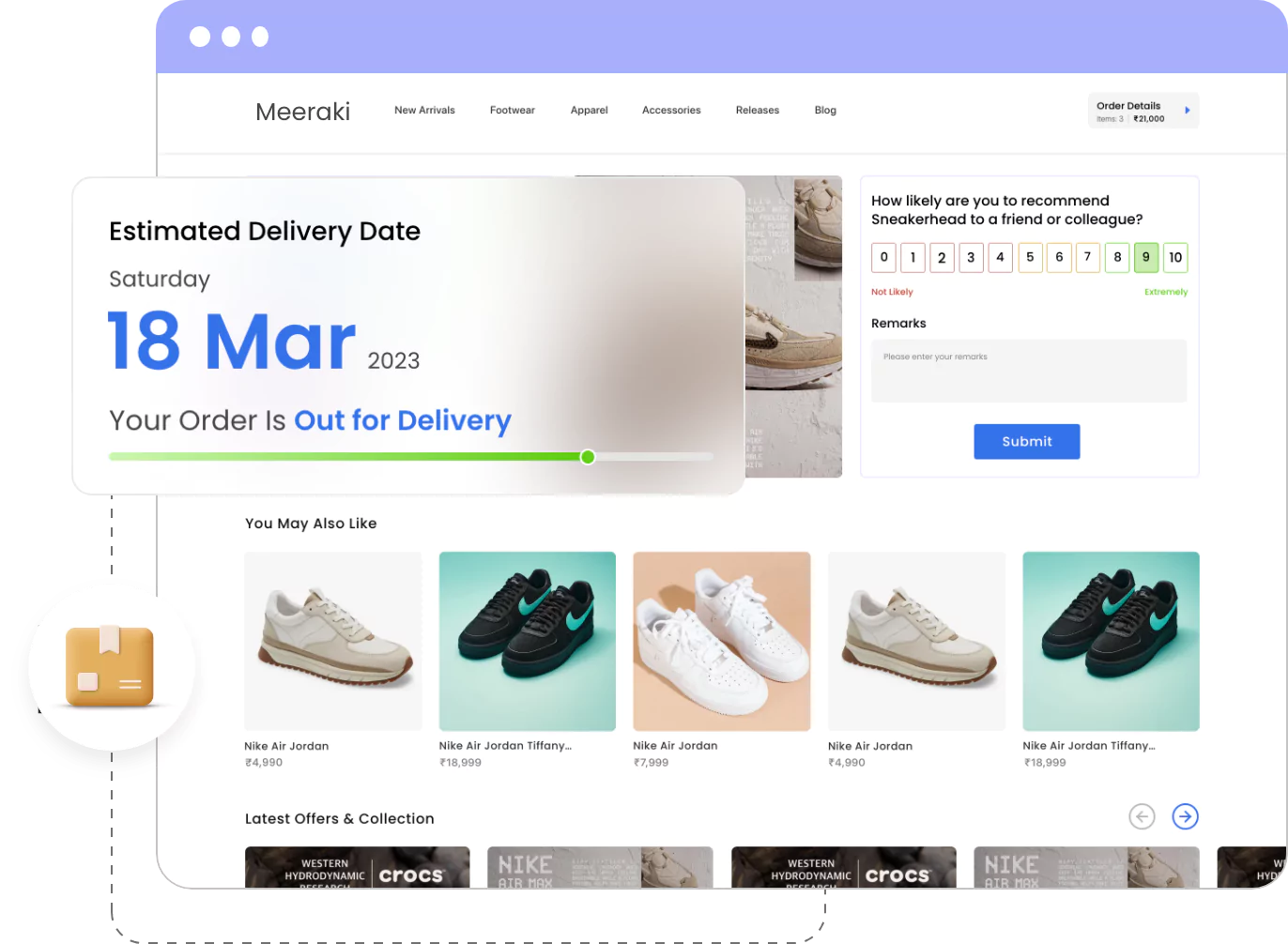Open first Nike Air Jordan Tiffany product
Image resolution: width=1288 pixels, height=944 pixels.
528,641
